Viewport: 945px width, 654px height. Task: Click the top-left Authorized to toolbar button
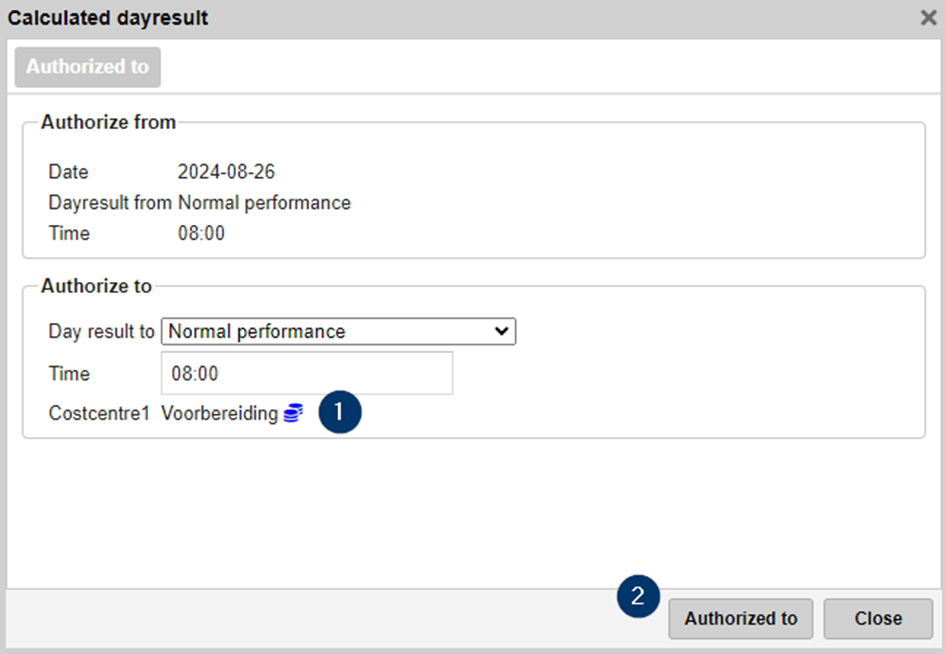point(87,67)
